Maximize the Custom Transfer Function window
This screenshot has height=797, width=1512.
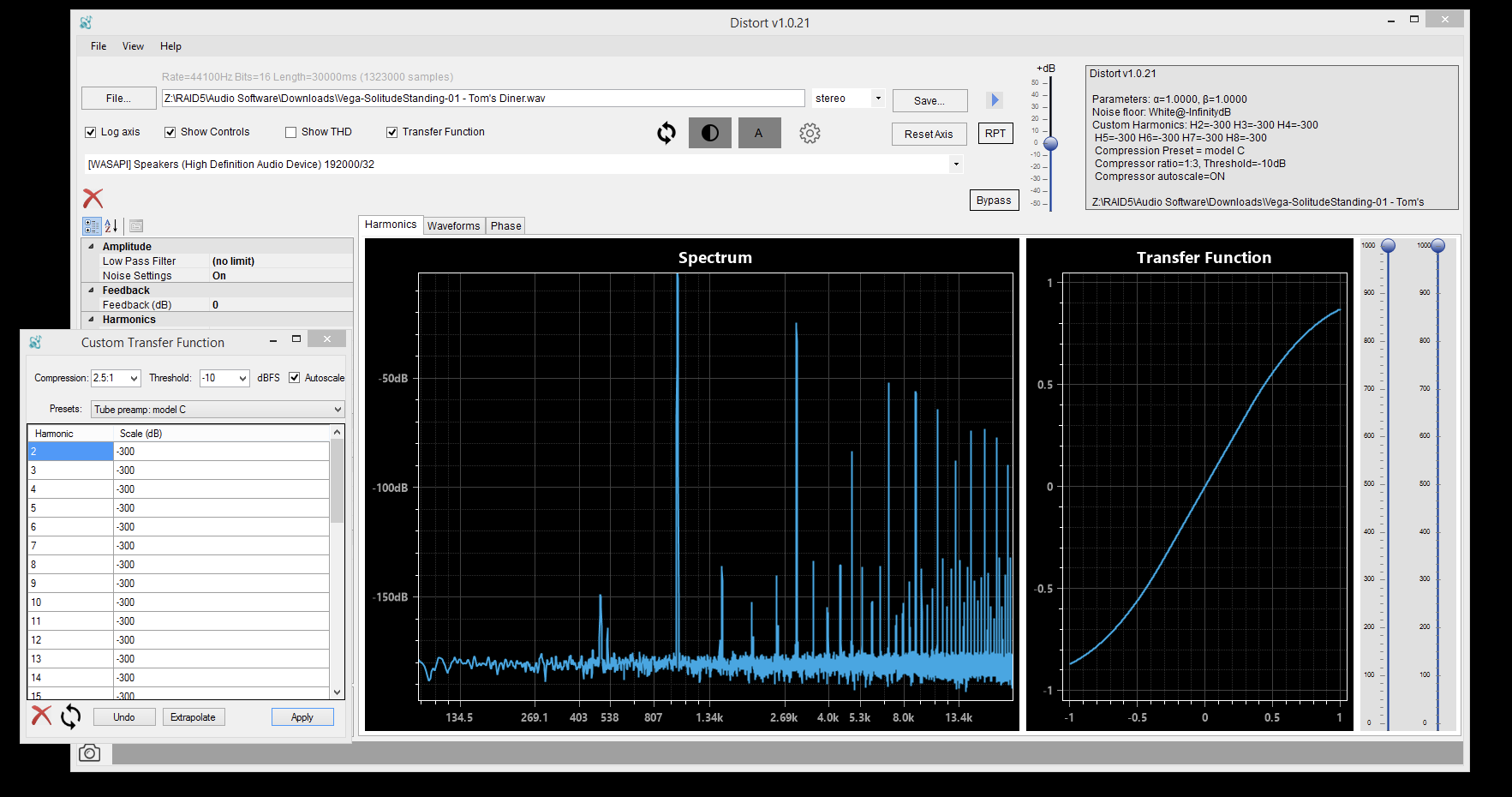click(296, 339)
